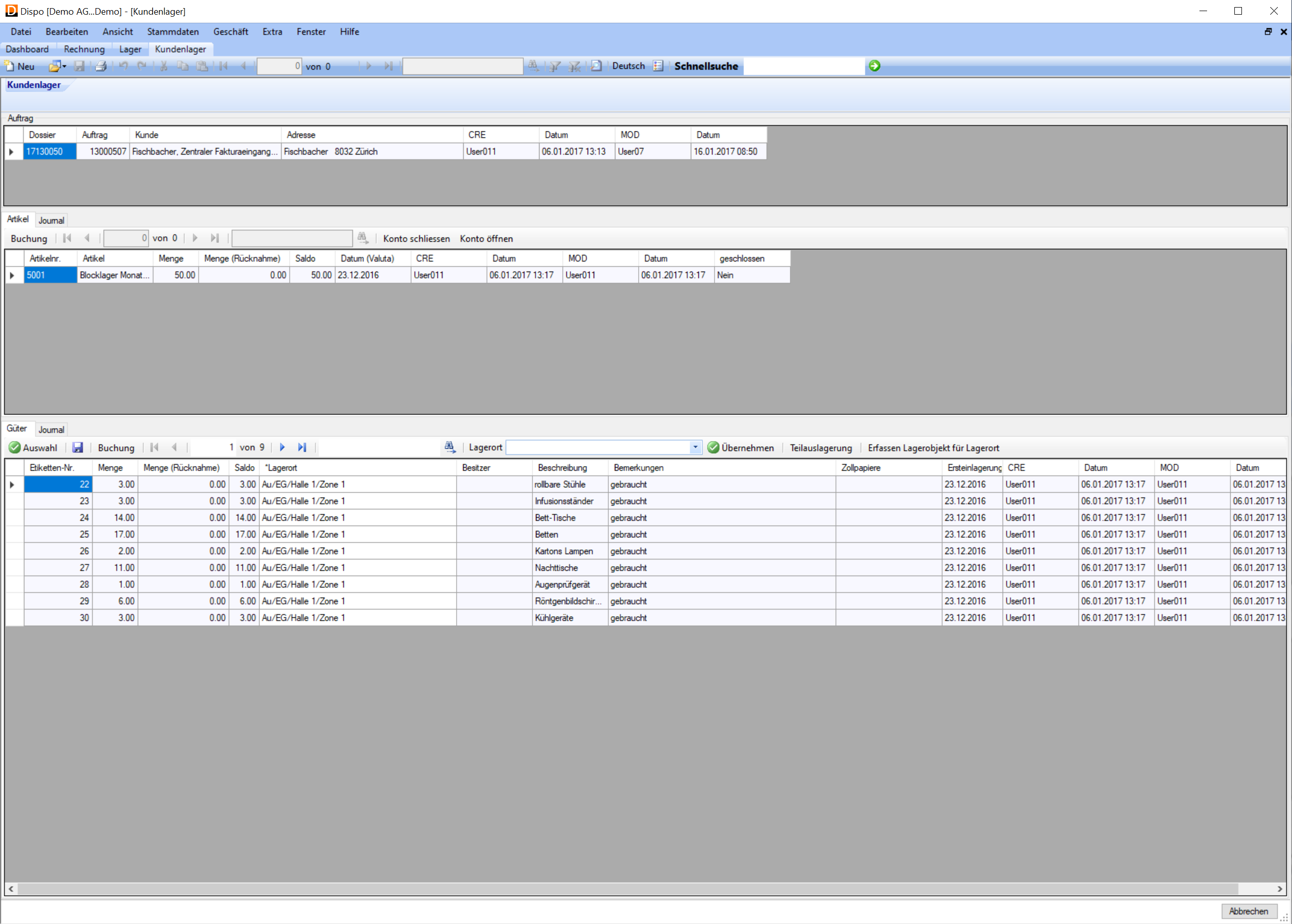Click Buchung in the Artikel toolbar
This screenshot has height=924, width=1292.
(x=29, y=239)
